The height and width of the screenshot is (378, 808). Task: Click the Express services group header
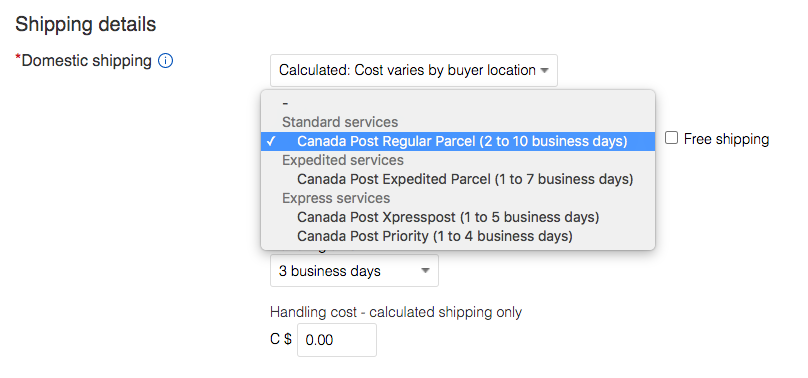coord(336,198)
